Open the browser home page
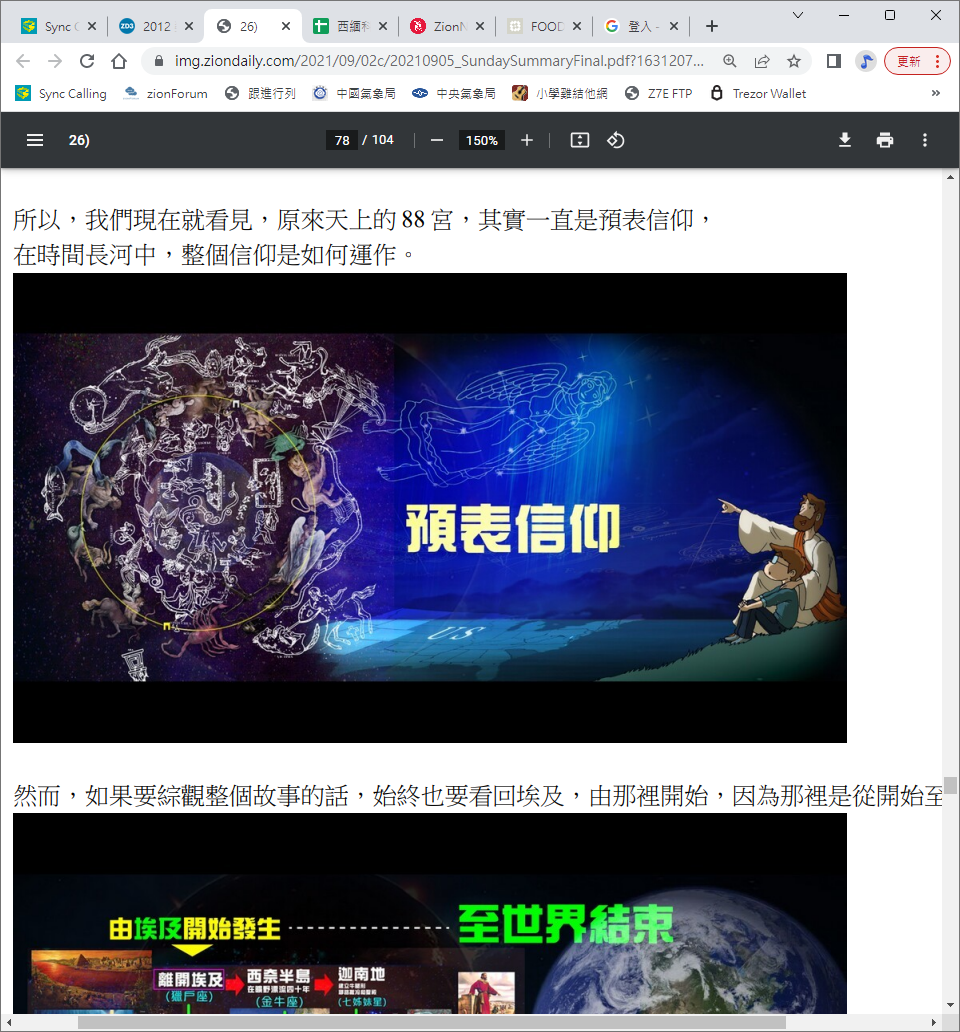 pos(119,61)
